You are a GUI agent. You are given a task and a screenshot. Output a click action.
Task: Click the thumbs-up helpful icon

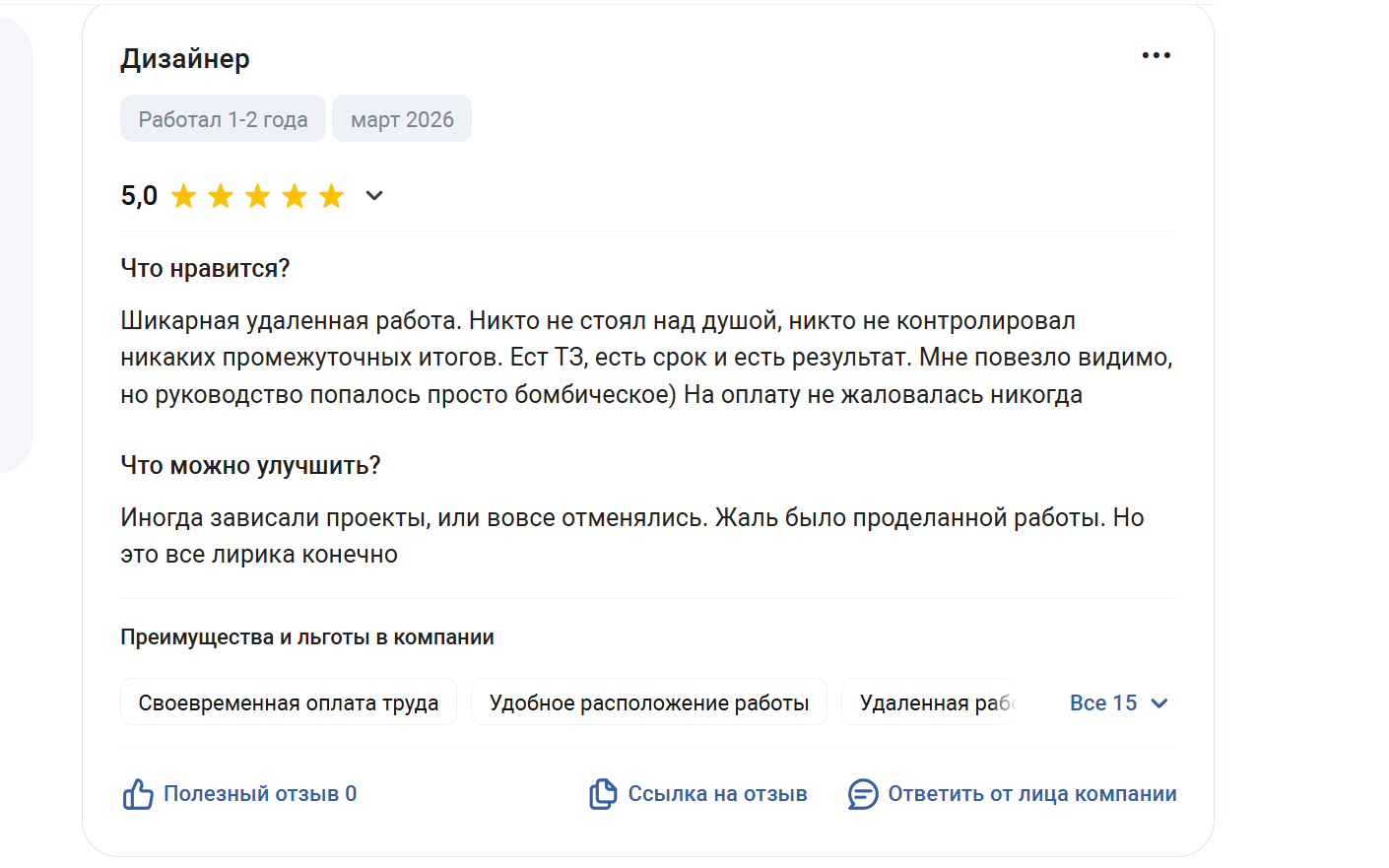138,794
